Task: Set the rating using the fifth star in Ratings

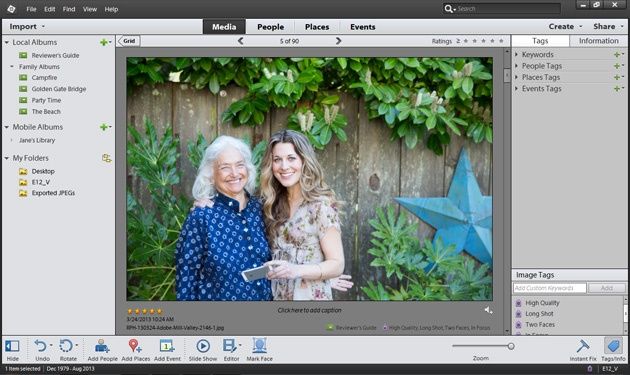Action: [501, 41]
